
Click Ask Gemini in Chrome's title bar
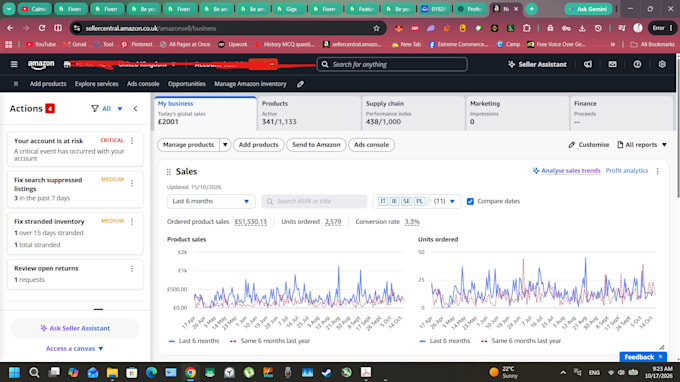tap(588, 9)
